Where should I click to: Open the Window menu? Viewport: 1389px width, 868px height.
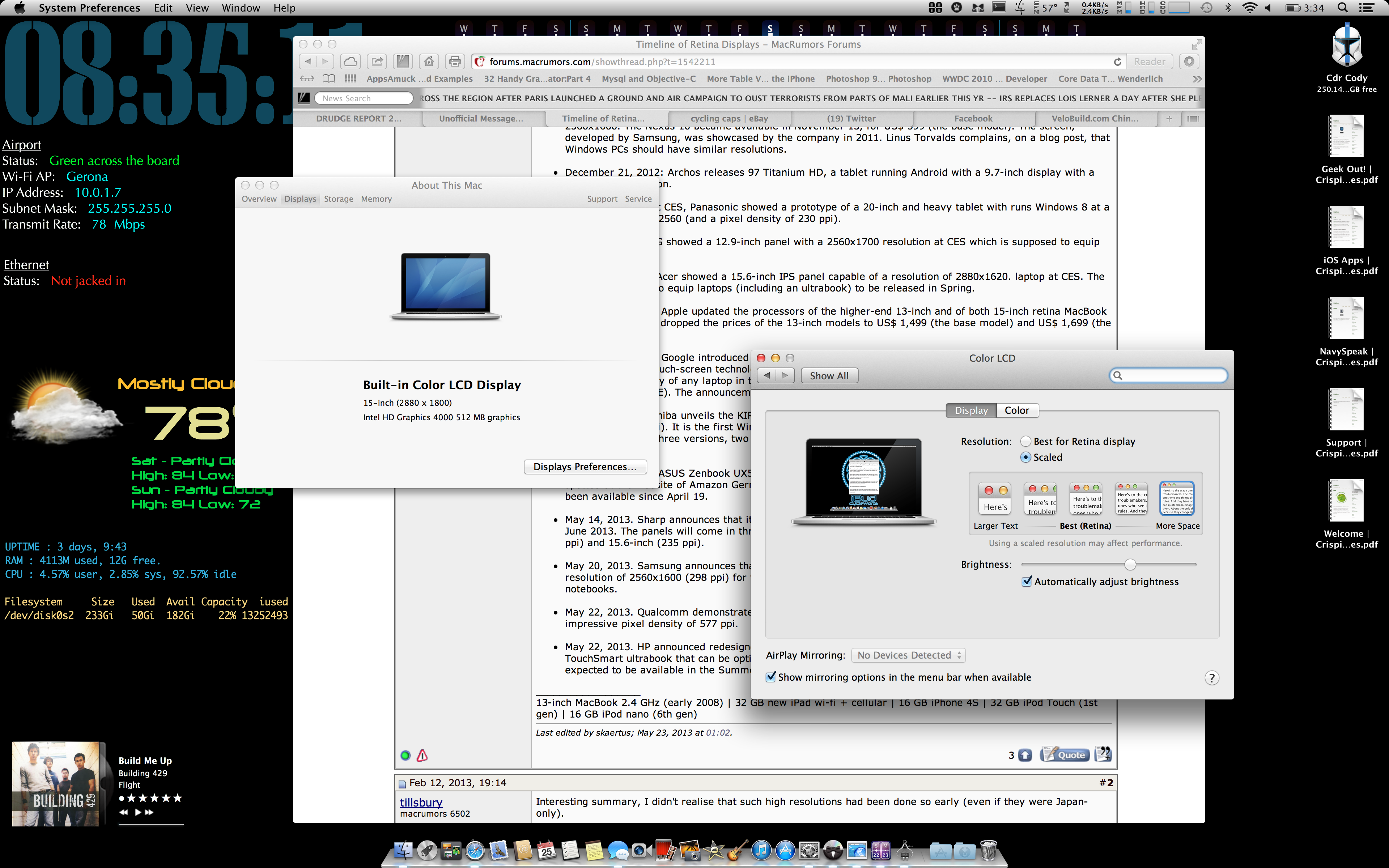click(241, 8)
